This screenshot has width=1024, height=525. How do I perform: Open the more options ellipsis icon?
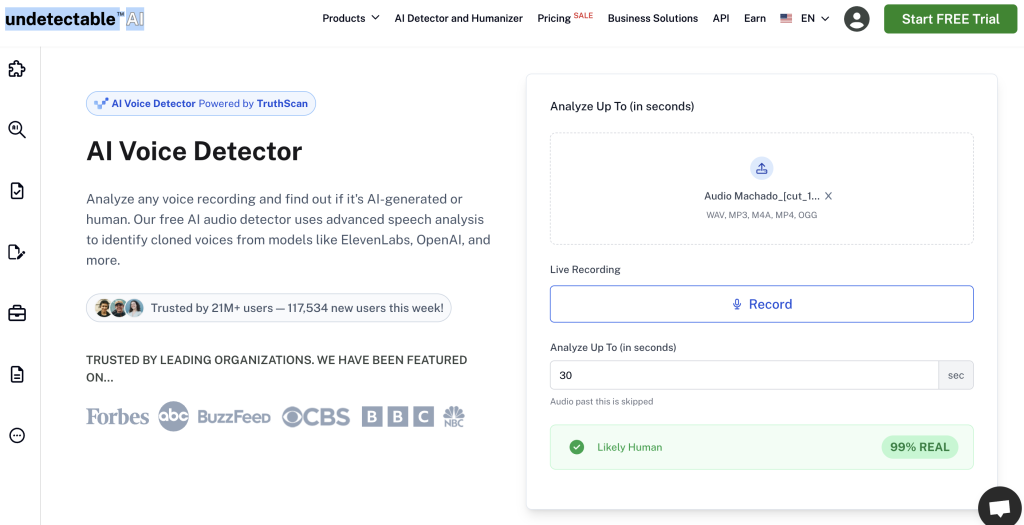(x=17, y=435)
